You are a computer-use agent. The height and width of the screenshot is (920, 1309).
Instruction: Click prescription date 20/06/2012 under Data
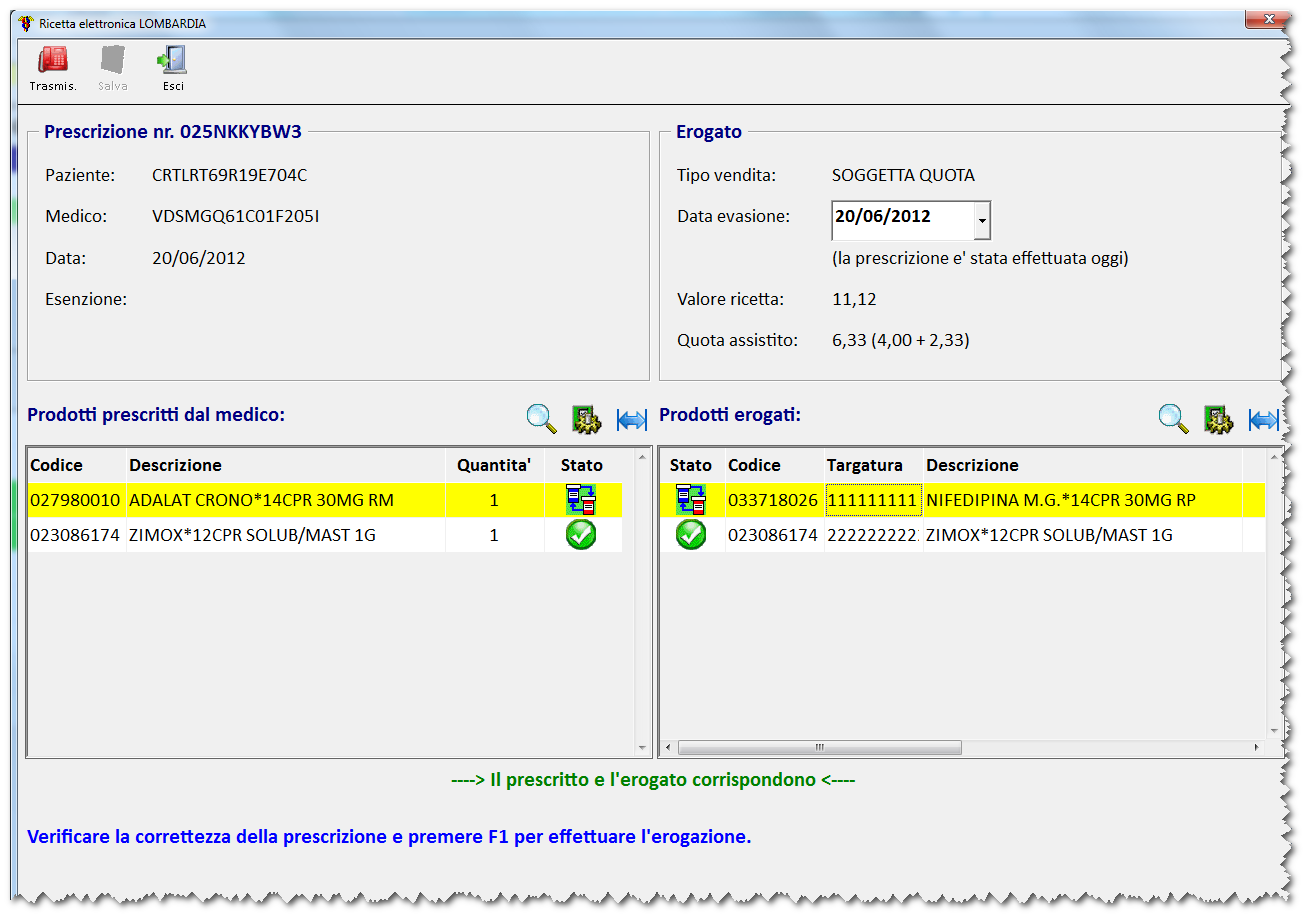point(199,258)
